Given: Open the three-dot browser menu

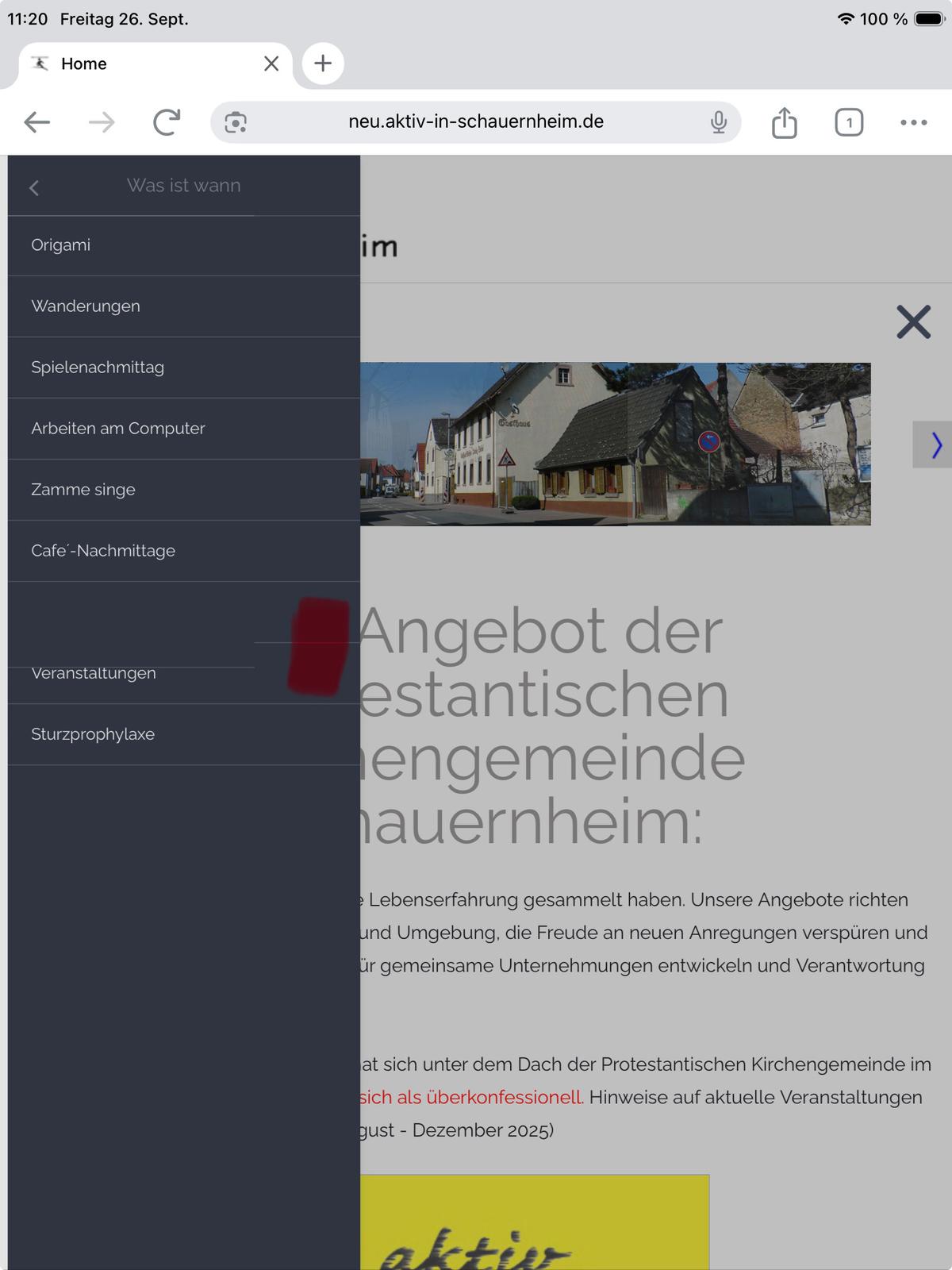Looking at the screenshot, I should (913, 122).
